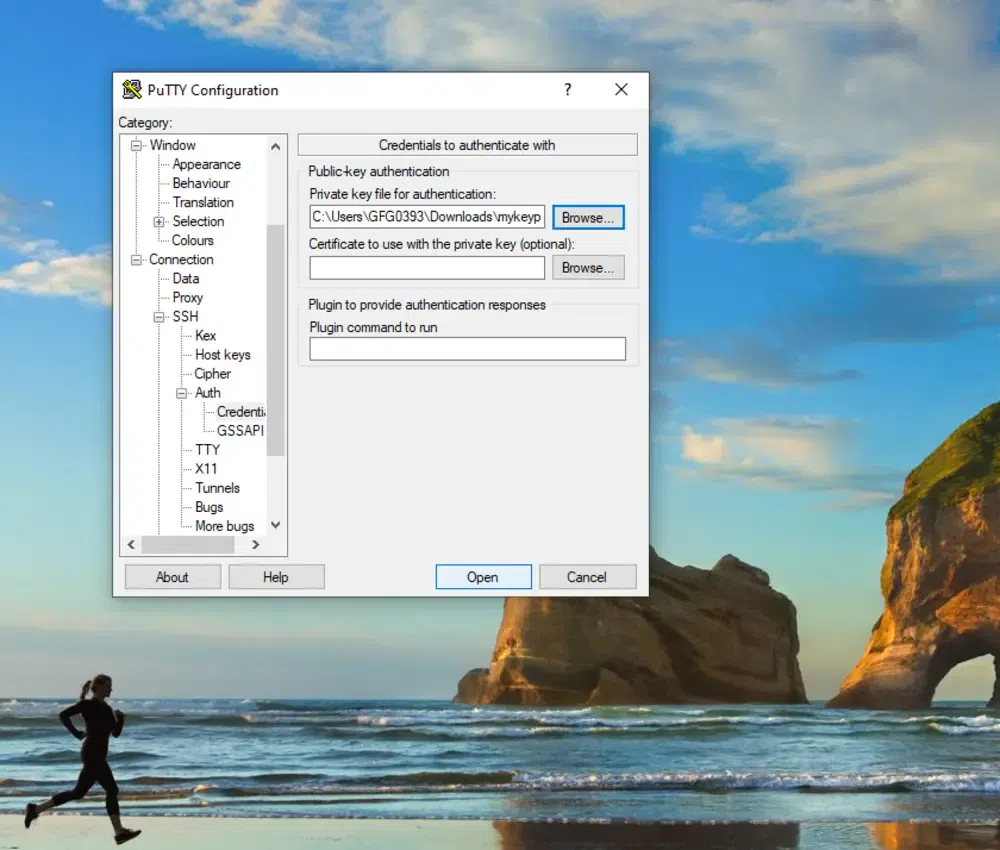Select Auth in category tree
Screen dimensions: 1000x850
point(208,393)
